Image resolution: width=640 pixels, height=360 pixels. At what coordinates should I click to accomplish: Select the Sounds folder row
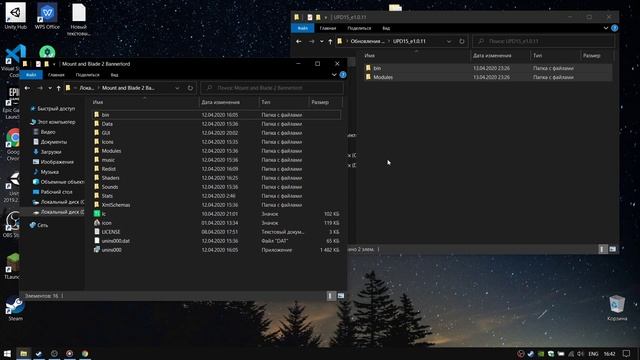click(x=216, y=187)
